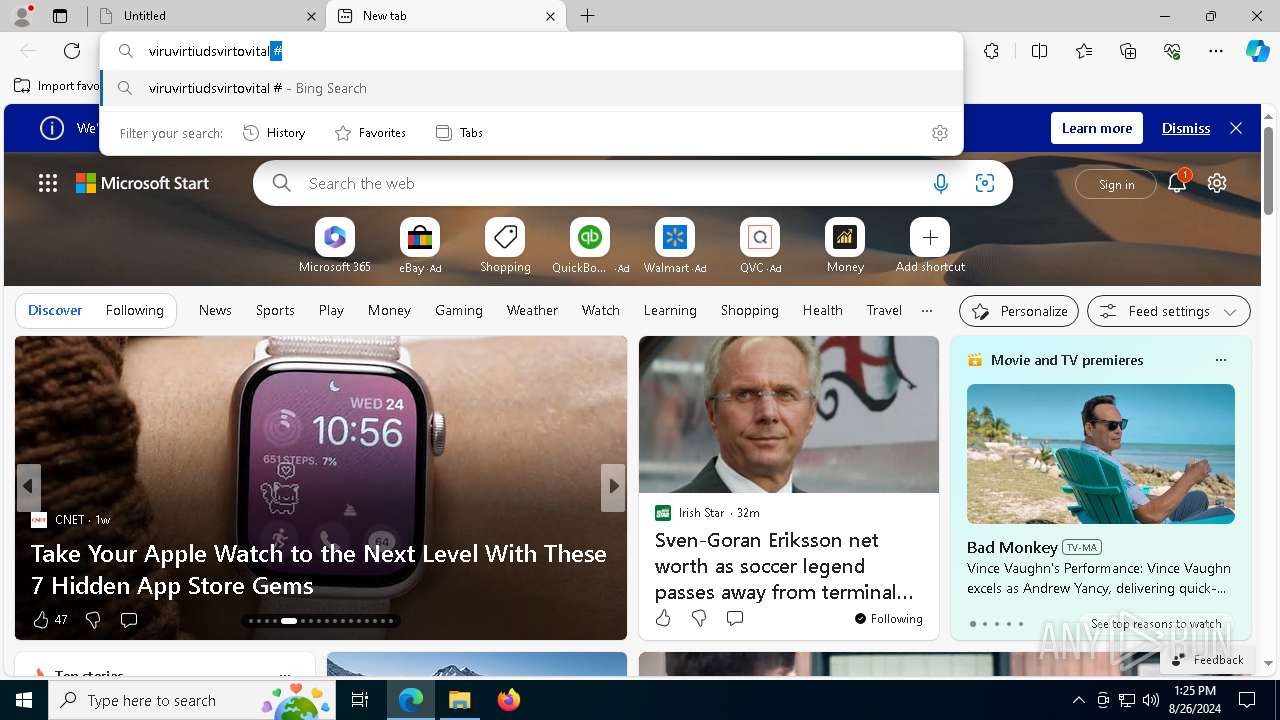Open the Sports category
Viewport: 1280px width, 720px height.
[275, 310]
